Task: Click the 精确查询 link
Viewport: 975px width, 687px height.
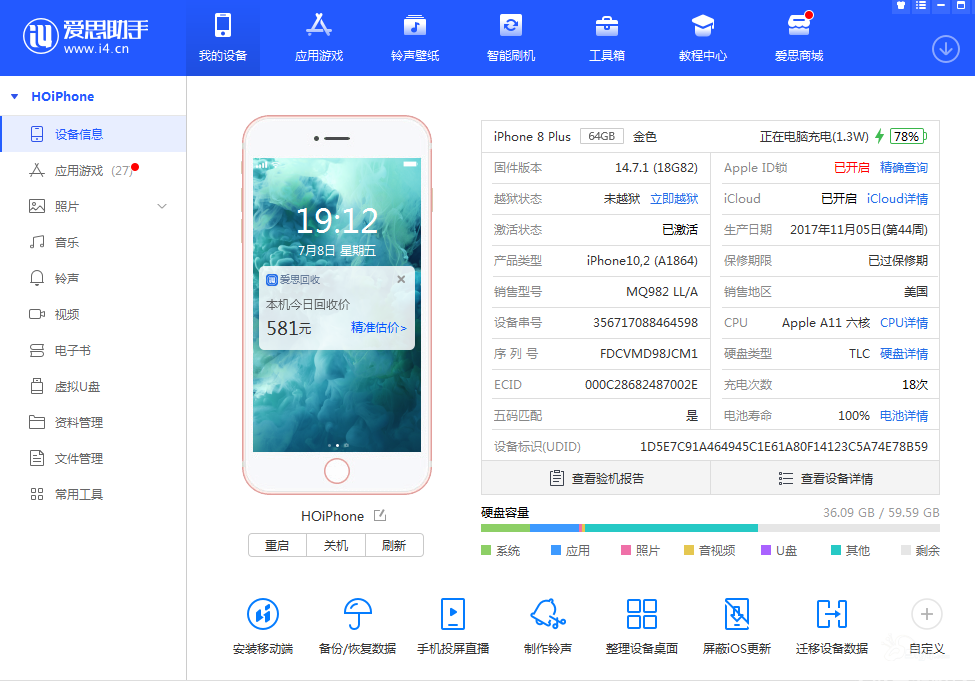Action: pos(903,167)
